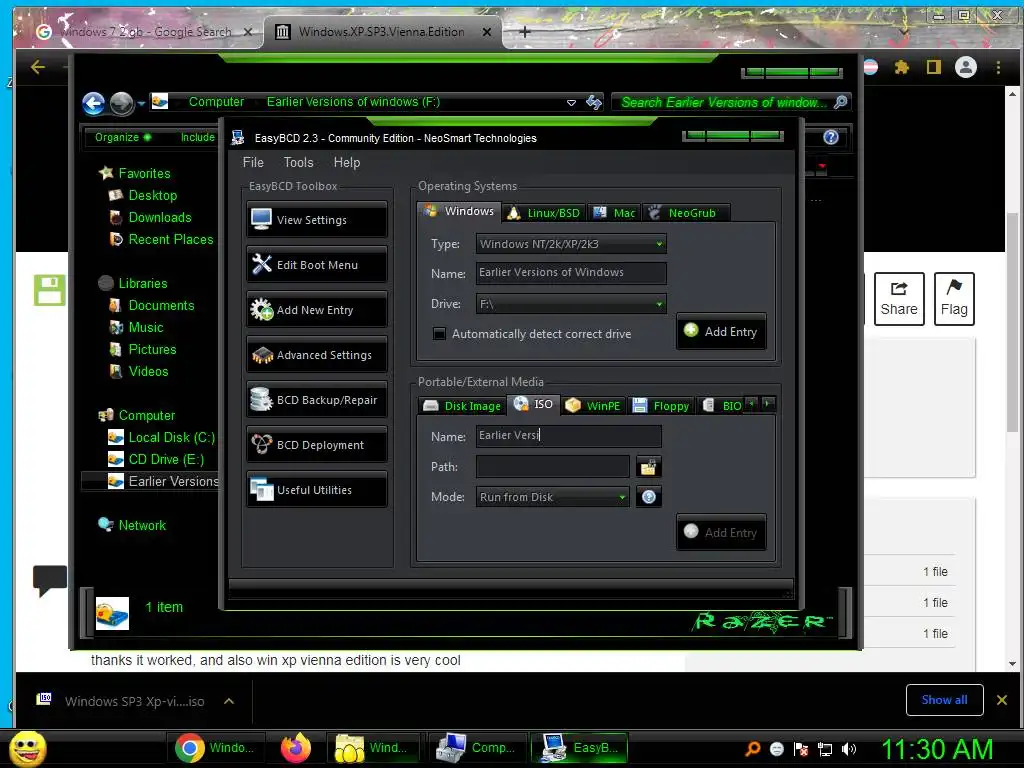This screenshot has height=768, width=1024.
Task: Select Local Disk (C:) in sidebar
Action: point(161,438)
